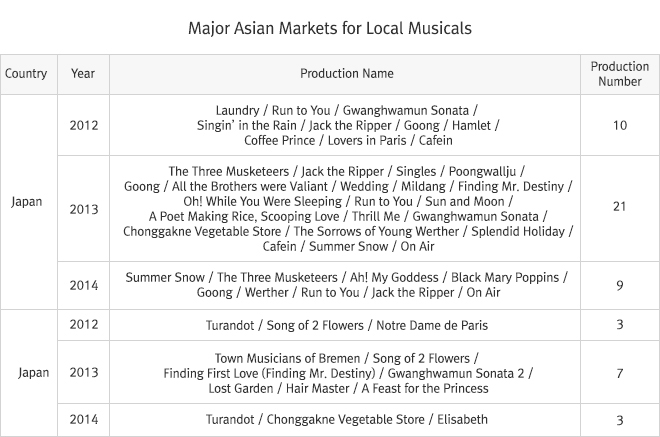Select the Country column header

coord(26,74)
